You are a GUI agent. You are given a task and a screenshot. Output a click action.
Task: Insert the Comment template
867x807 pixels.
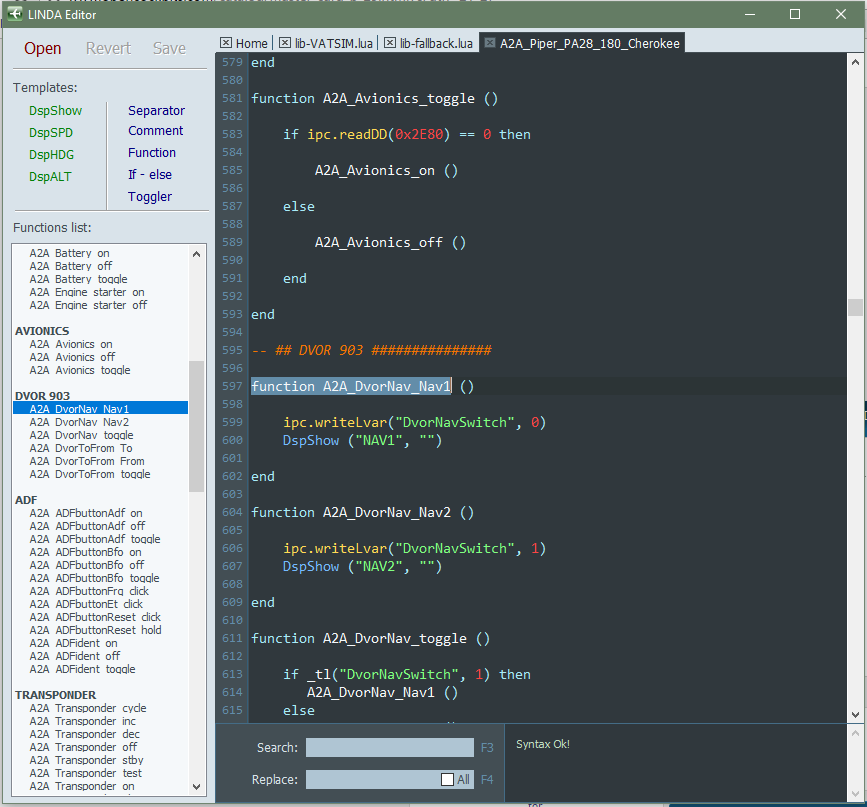155,131
